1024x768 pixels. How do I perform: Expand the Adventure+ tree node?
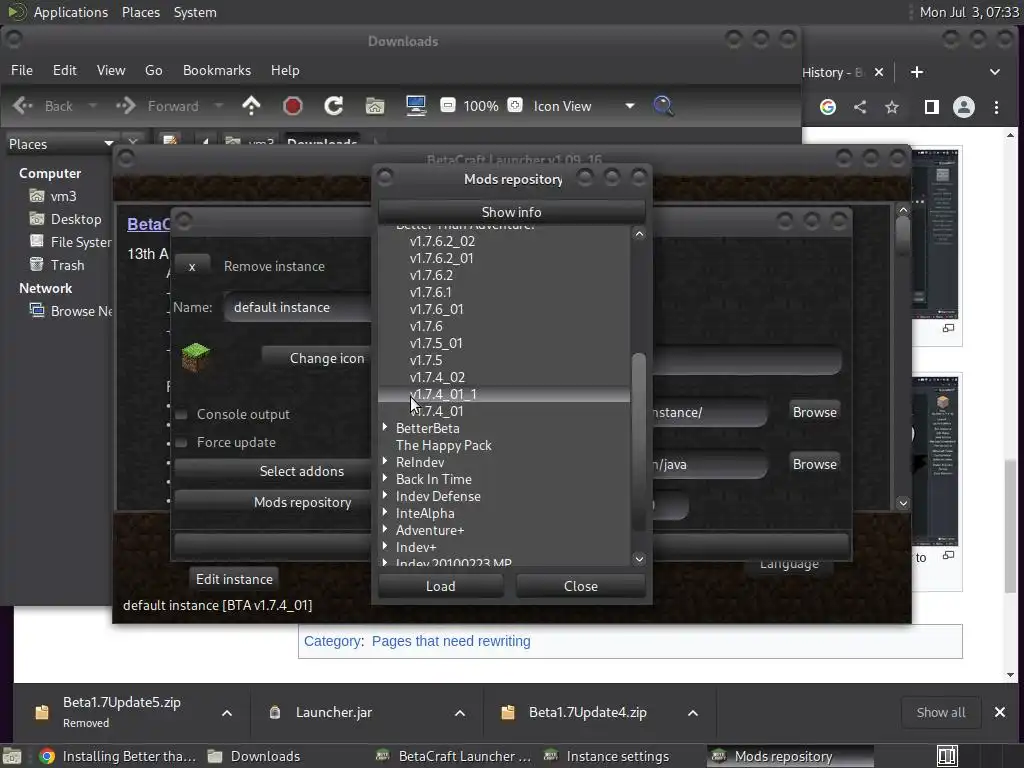pyautogui.click(x=385, y=529)
